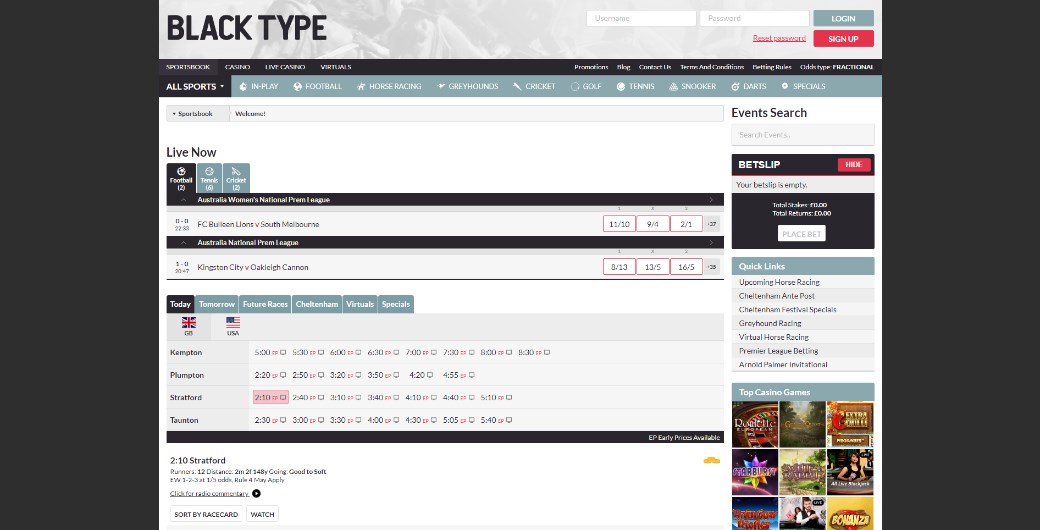Open the Roulette European casino game
1040x530 pixels.
755,425
